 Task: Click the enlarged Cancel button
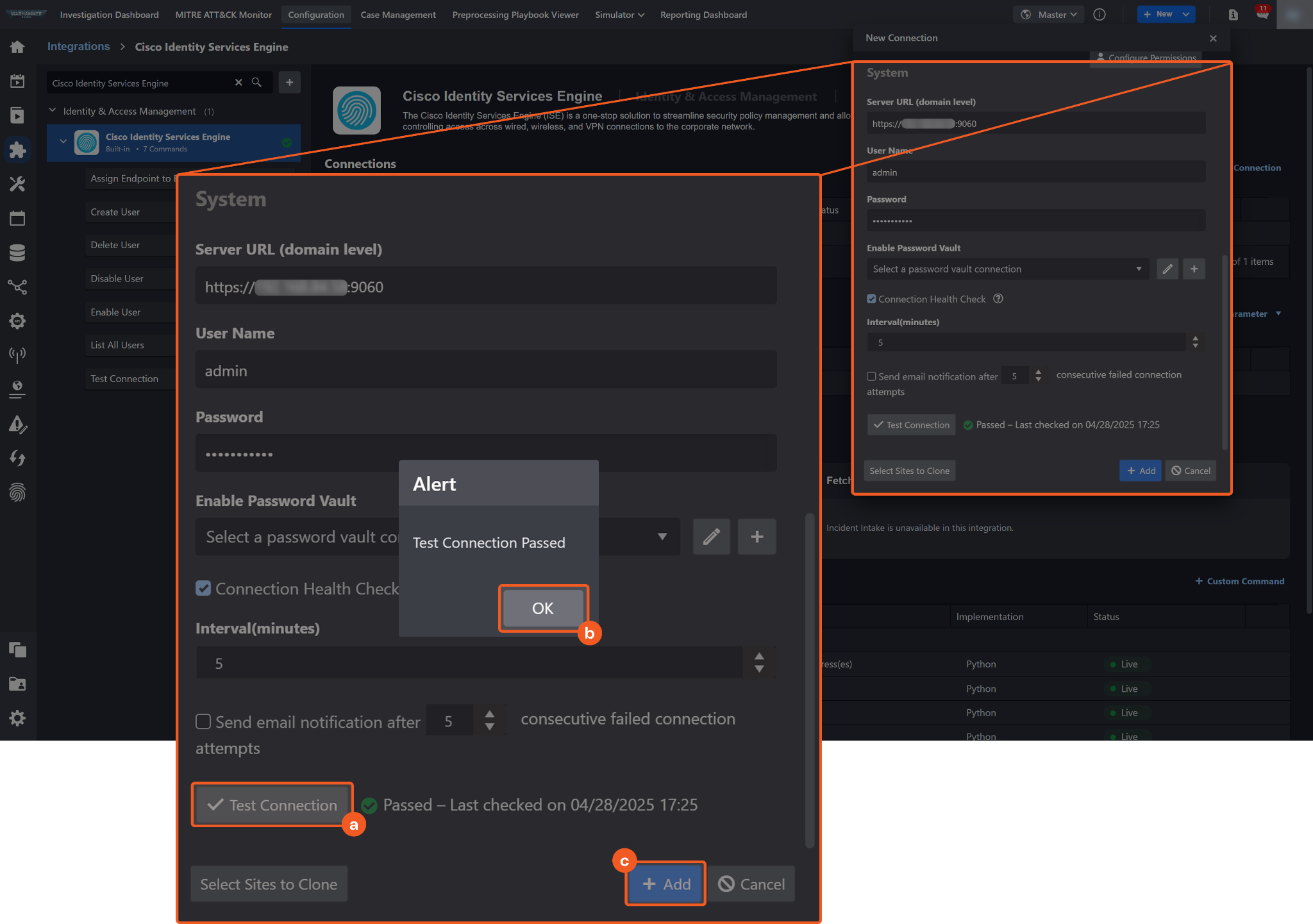tap(751, 884)
